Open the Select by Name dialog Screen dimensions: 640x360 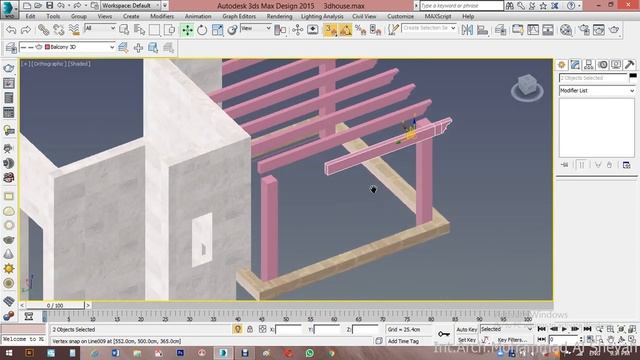[x=139, y=30]
